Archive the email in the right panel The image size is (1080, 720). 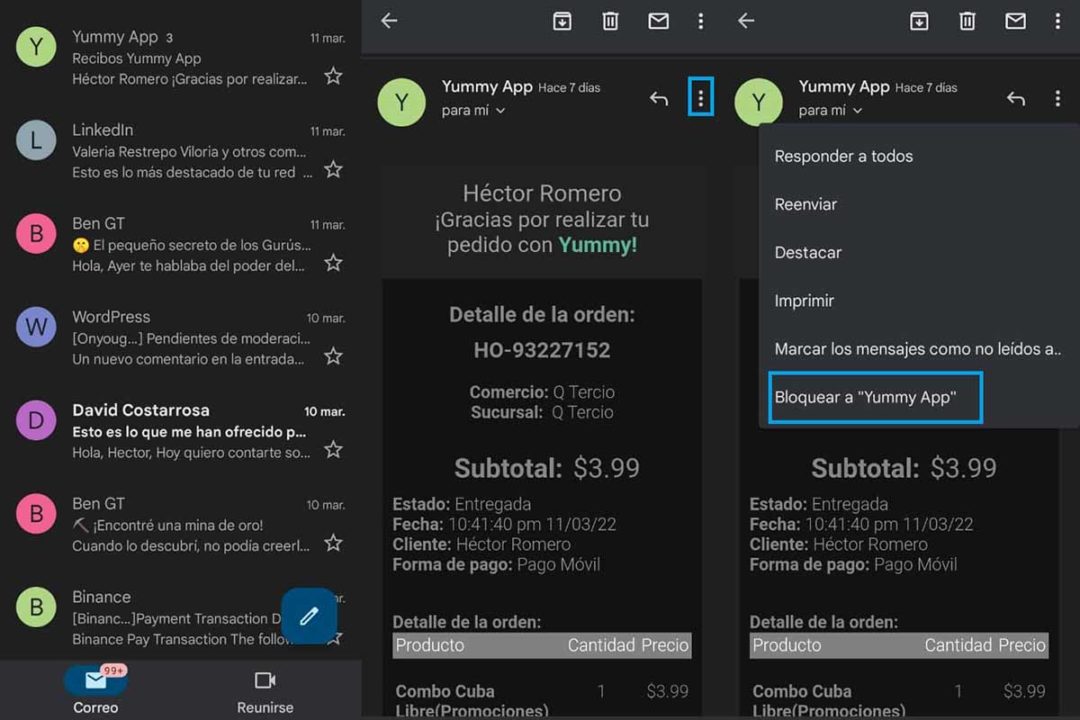point(919,21)
